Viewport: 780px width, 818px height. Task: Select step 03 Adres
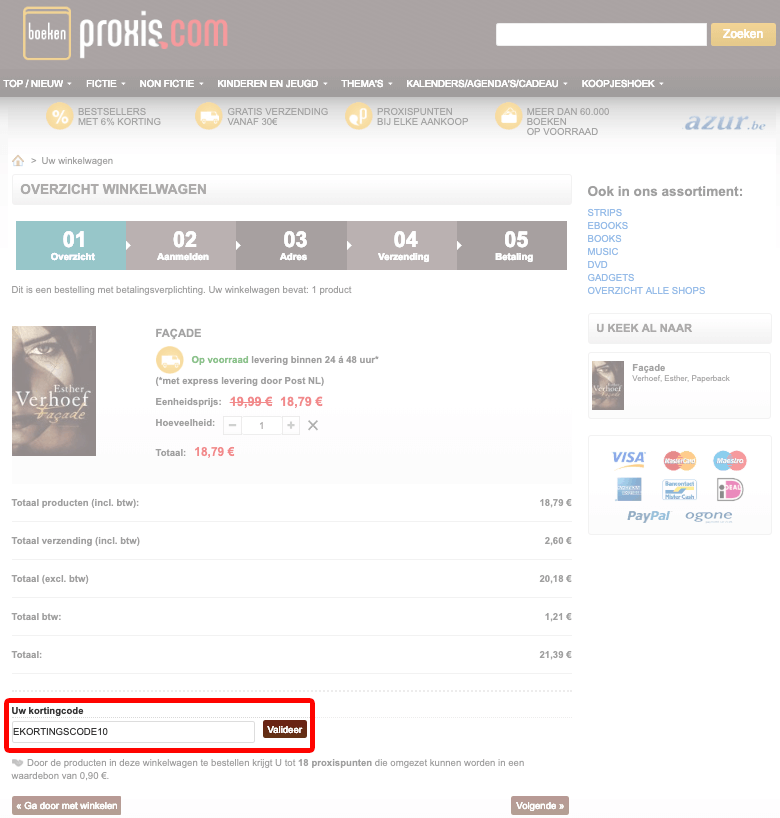click(x=292, y=245)
